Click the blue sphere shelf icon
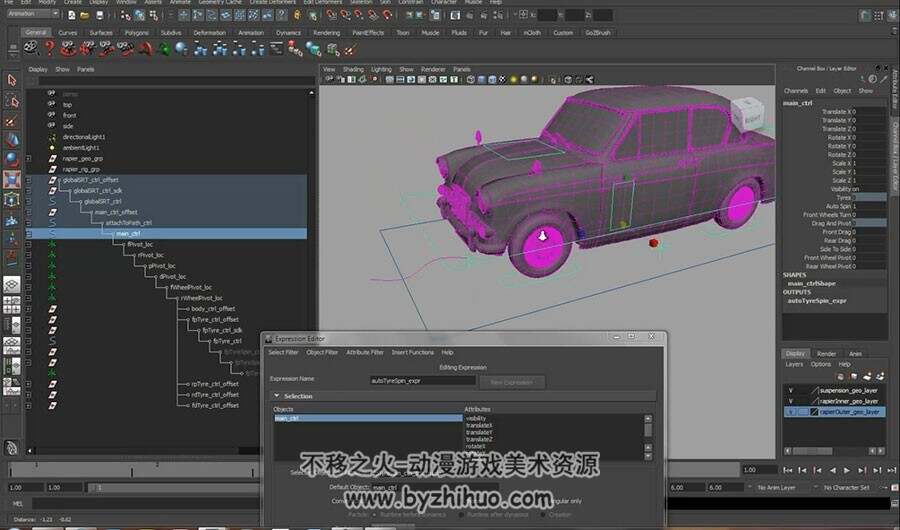The image size is (900, 530). tap(181, 49)
